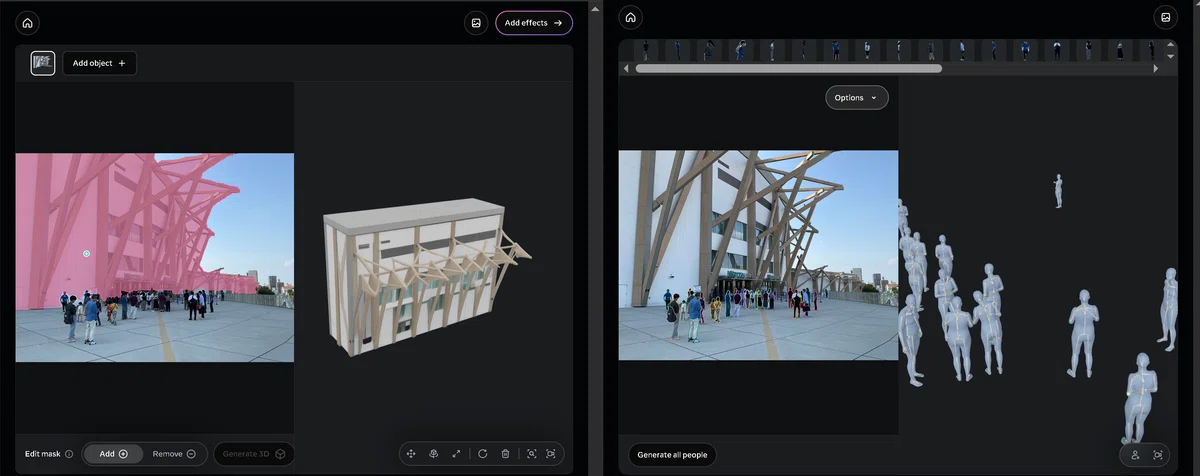Viewport: 1200px width, 476px height.
Task: Toggle the focus frame icon at far right of left toolbar
Action: (551, 454)
